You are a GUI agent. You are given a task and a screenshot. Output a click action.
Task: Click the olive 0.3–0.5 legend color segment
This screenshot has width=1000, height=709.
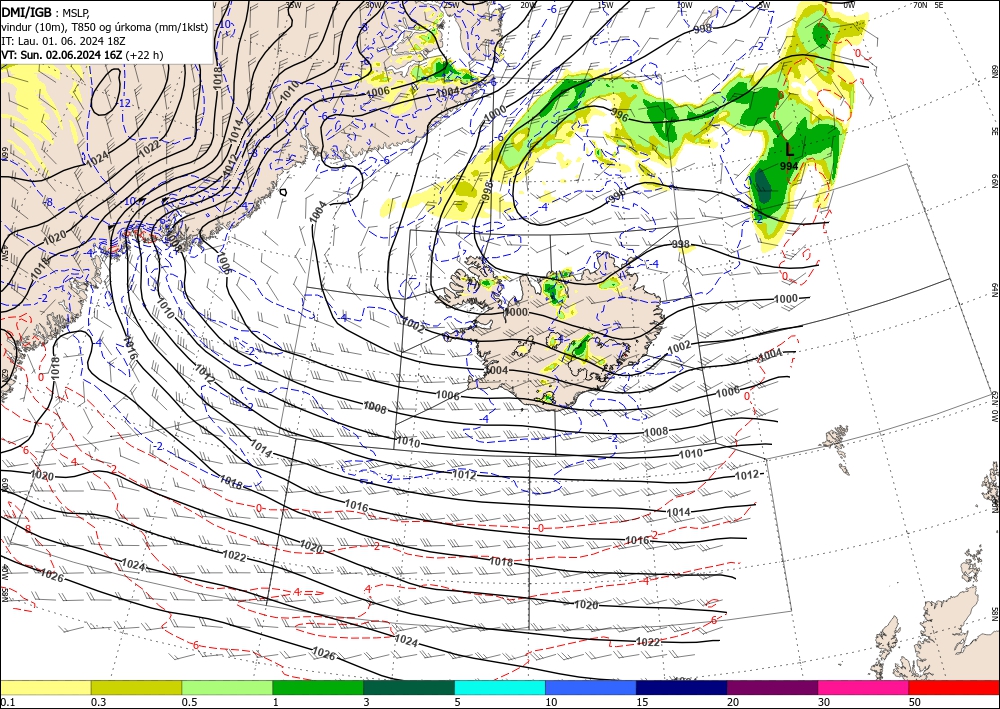tap(136, 687)
